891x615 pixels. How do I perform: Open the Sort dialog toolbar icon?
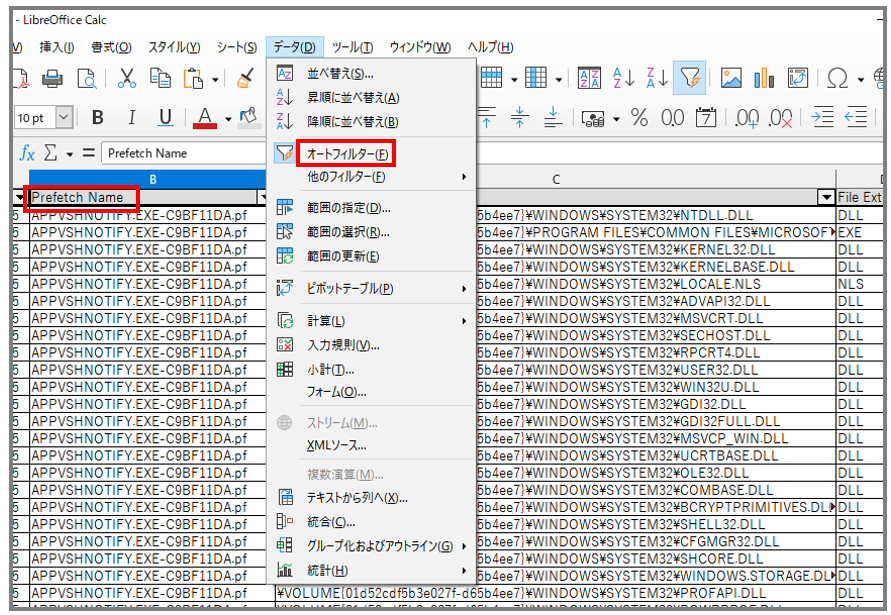[x=589, y=78]
